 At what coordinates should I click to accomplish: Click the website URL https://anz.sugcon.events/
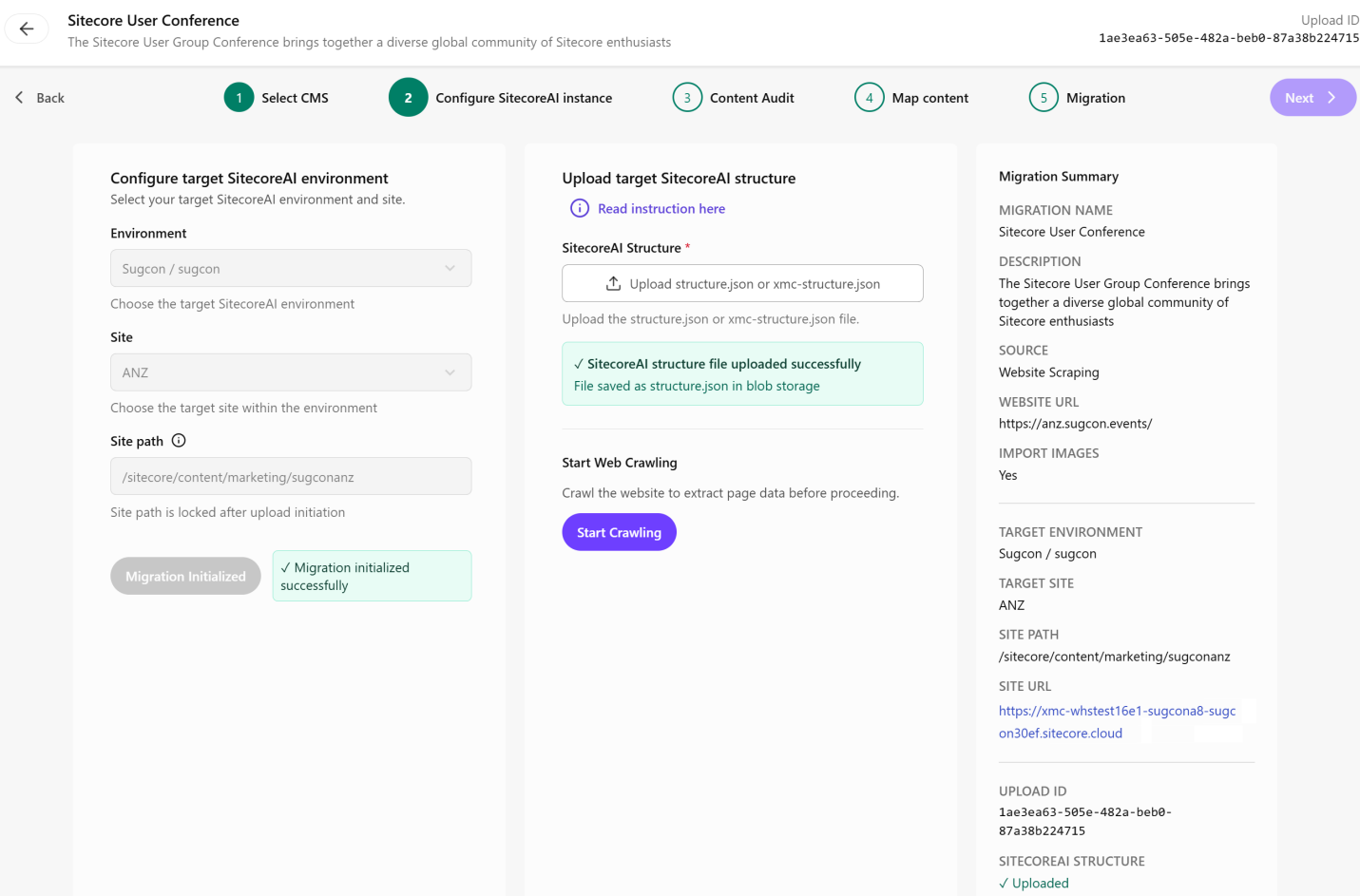pos(1075,424)
